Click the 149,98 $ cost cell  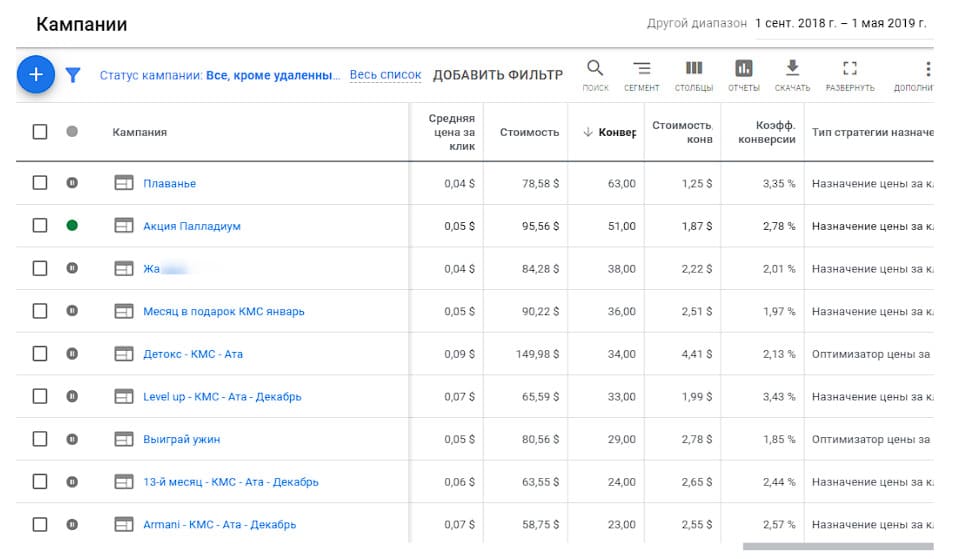click(537, 354)
